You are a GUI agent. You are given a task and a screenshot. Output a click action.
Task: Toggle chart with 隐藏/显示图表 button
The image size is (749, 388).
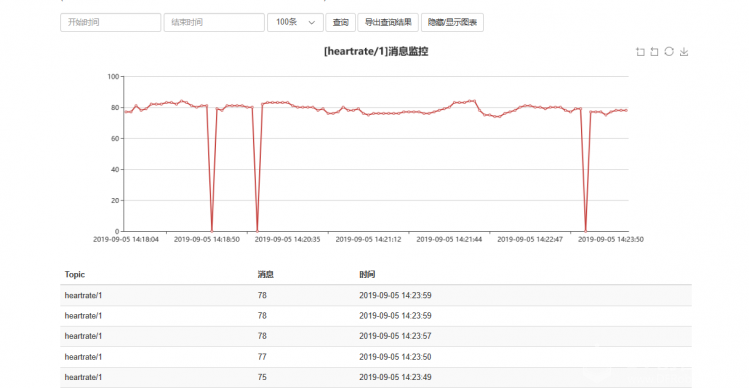(x=452, y=22)
